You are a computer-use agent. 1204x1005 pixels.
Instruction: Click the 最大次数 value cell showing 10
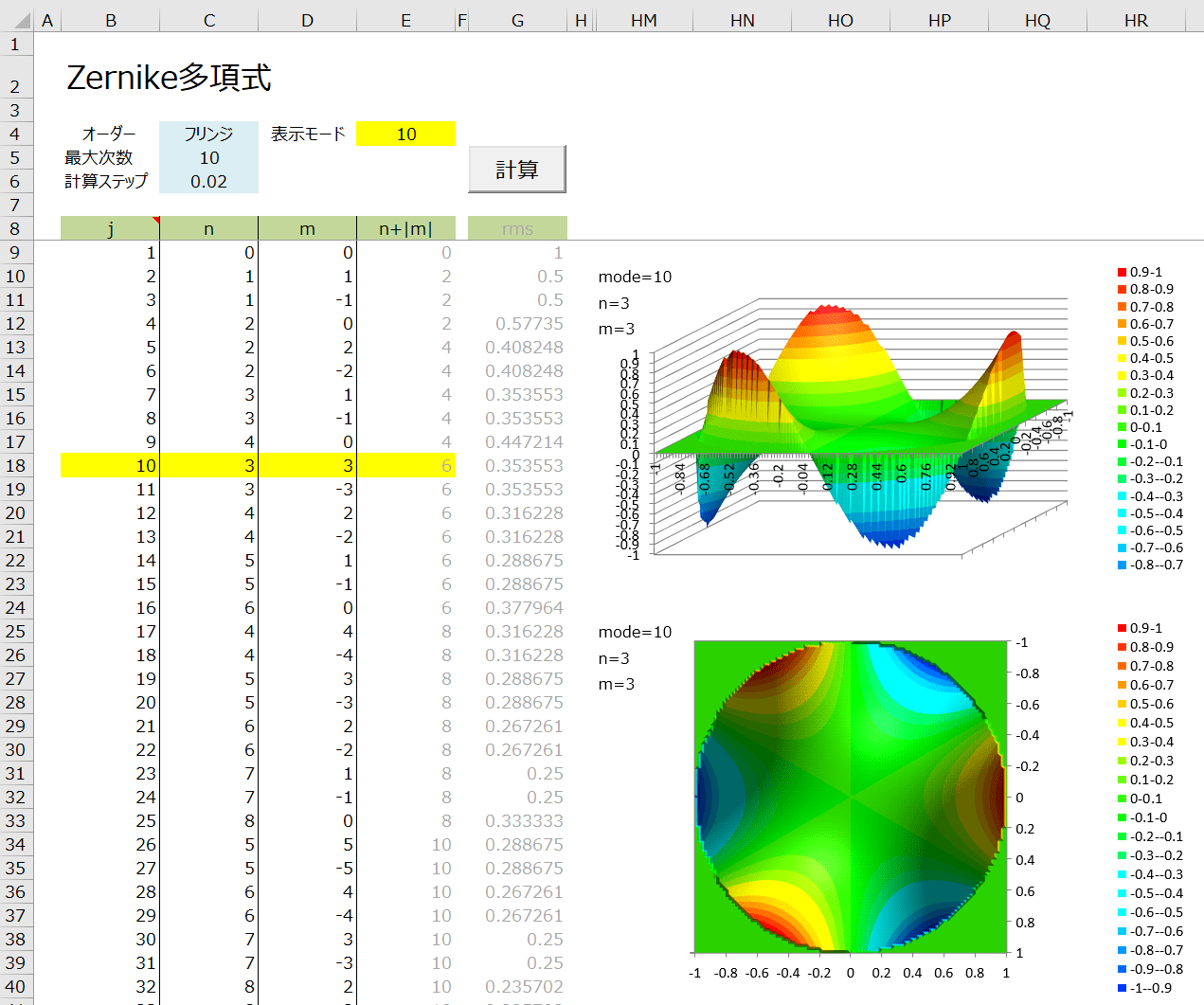tap(208, 157)
